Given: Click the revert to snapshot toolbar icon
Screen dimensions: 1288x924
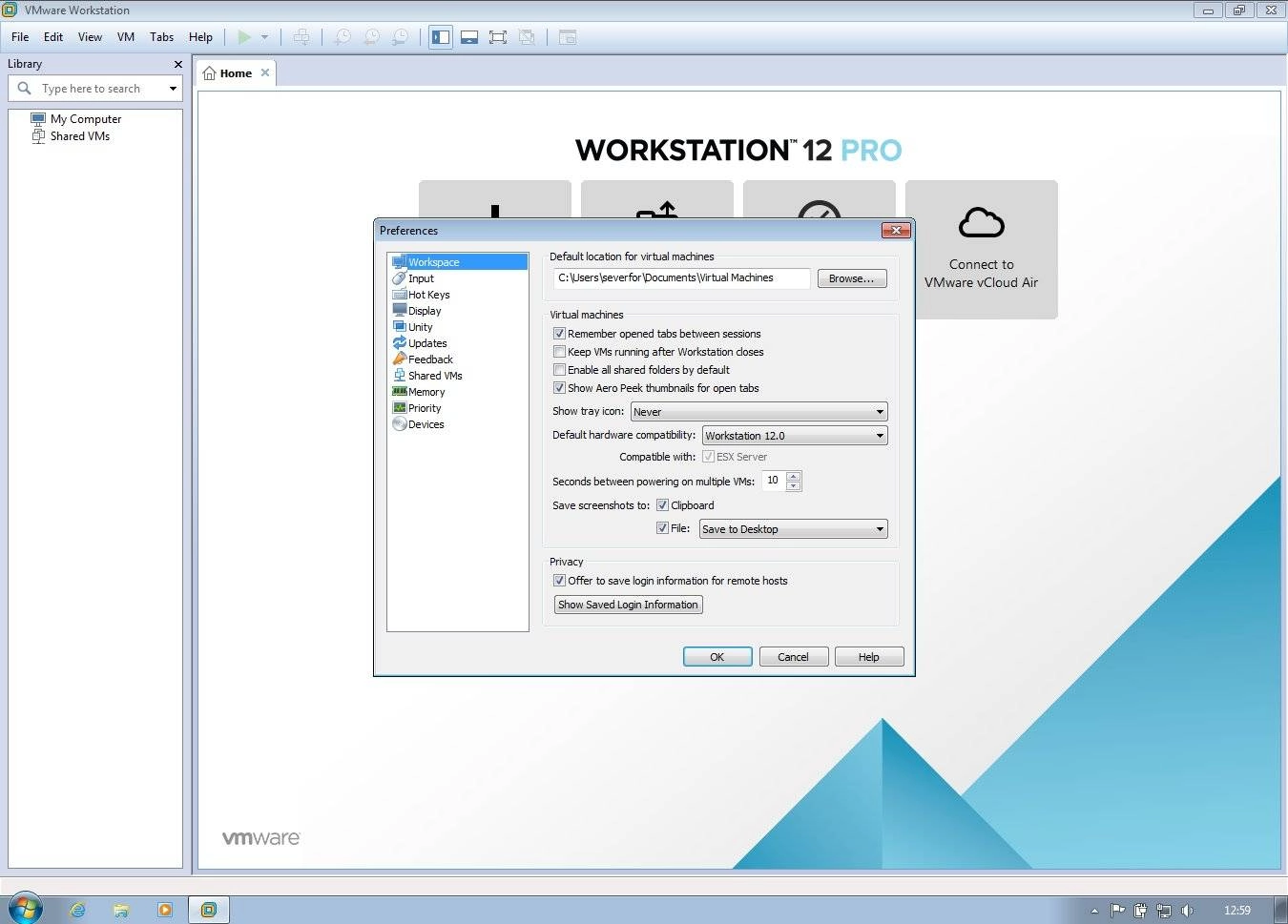Looking at the screenshot, I should pos(372,37).
